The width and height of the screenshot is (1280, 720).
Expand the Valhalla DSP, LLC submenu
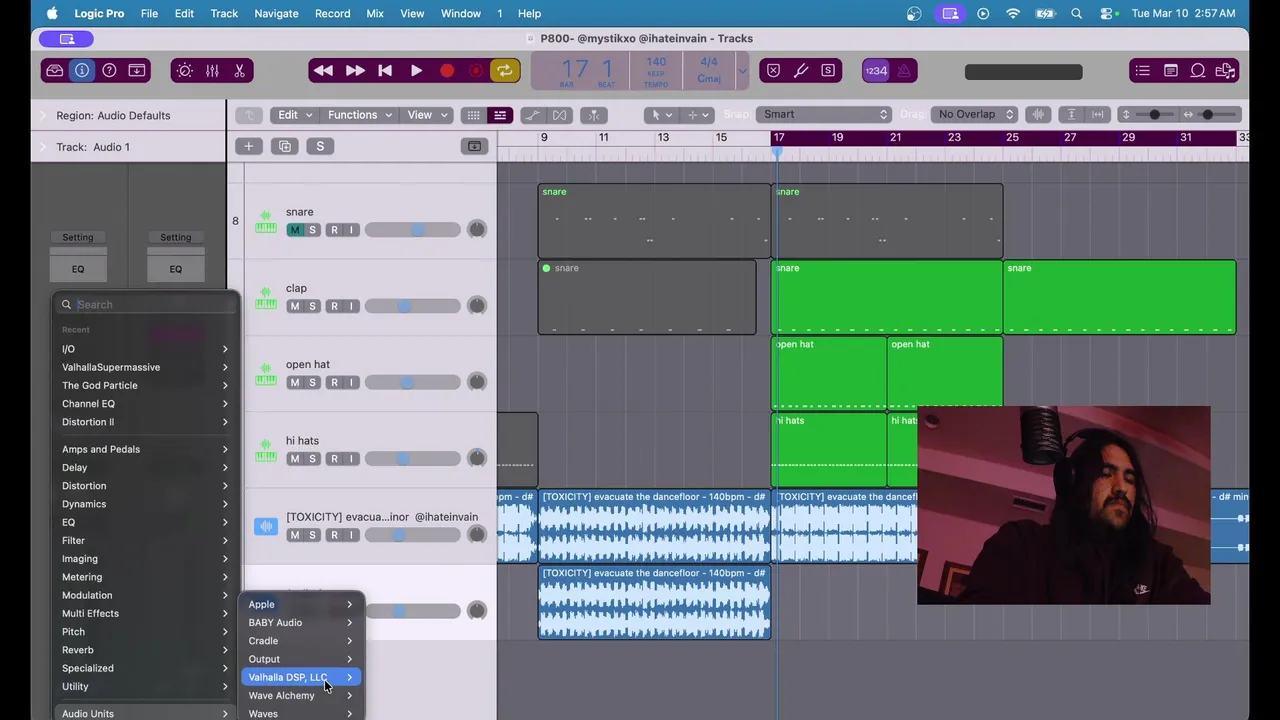click(x=301, y=677)
